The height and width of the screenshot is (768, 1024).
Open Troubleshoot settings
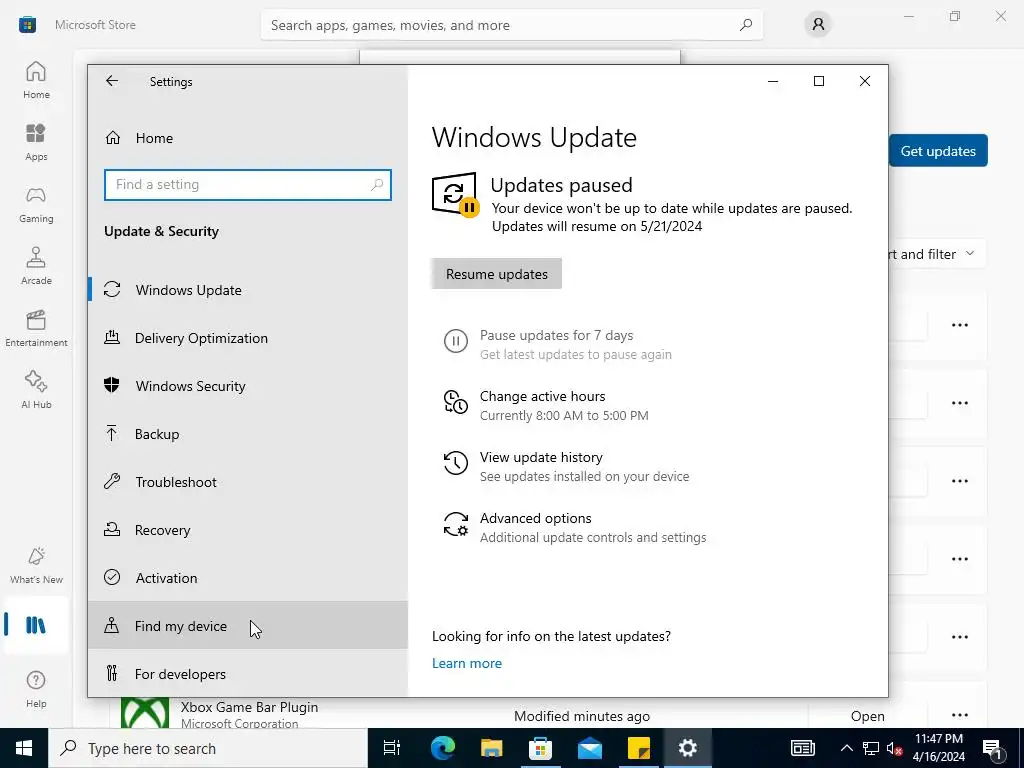pos(248,482)
